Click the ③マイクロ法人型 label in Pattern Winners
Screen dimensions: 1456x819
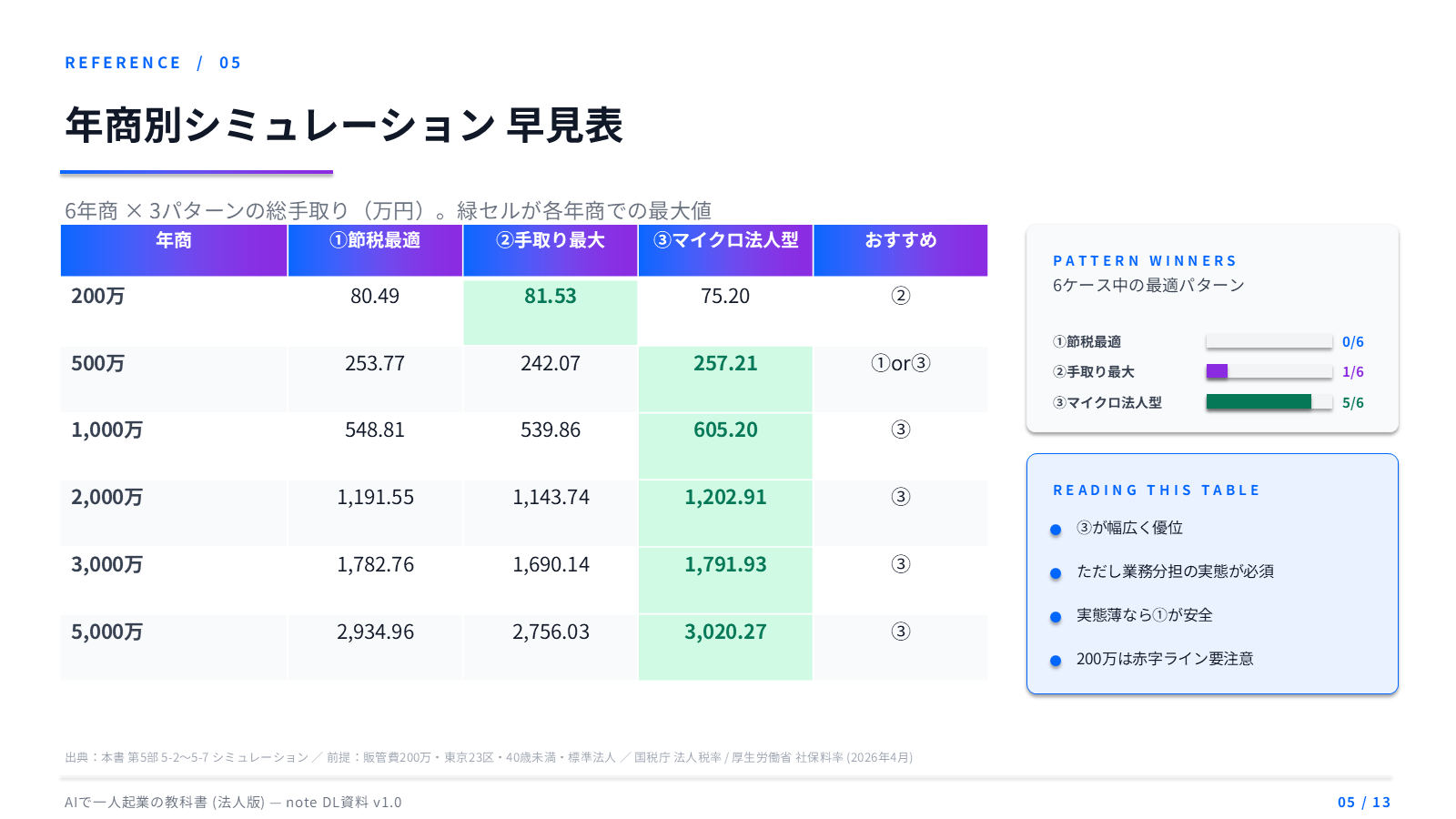1107,403
